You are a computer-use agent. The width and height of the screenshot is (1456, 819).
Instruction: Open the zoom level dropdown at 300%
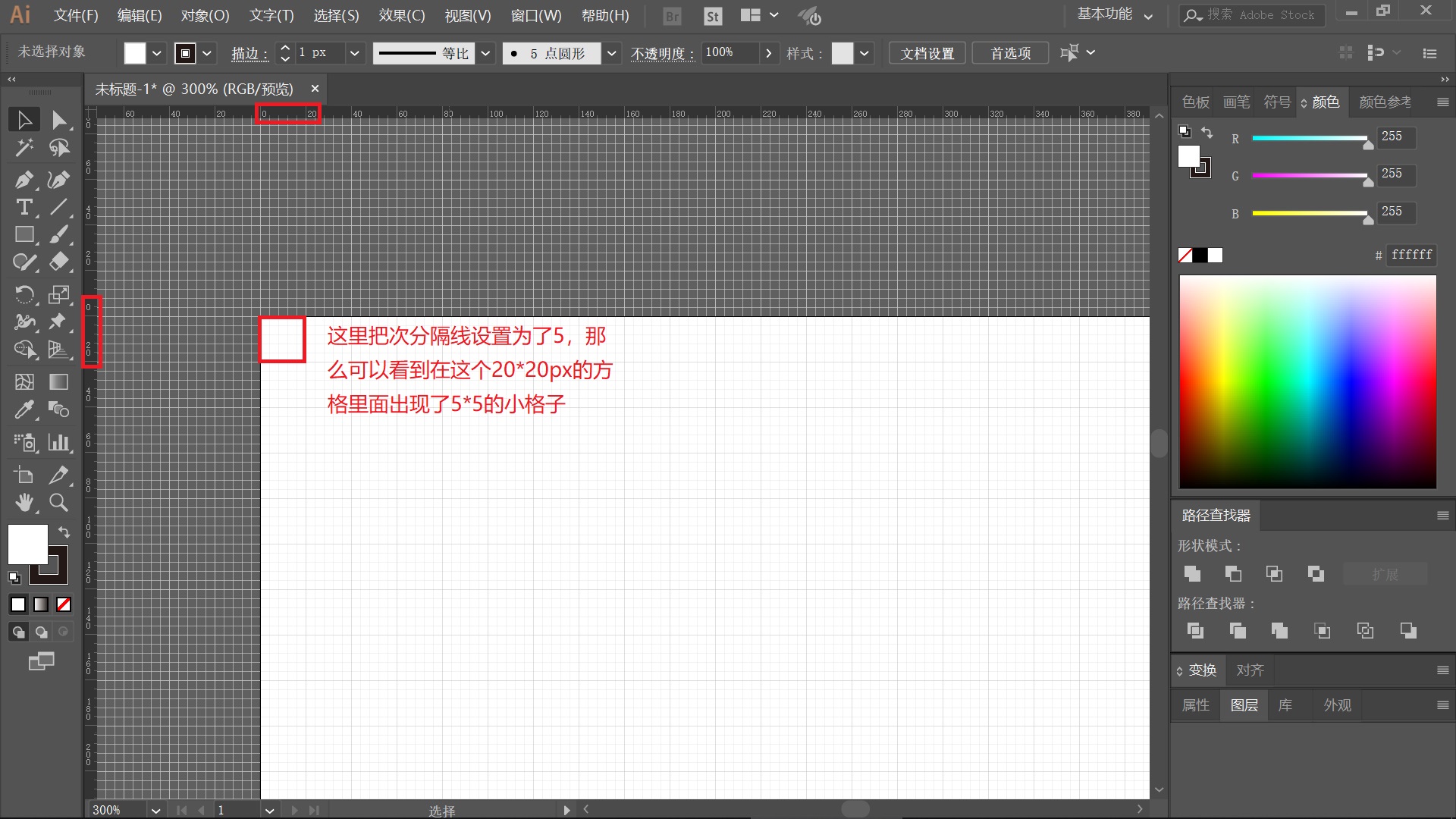click(x=155, y=810)
